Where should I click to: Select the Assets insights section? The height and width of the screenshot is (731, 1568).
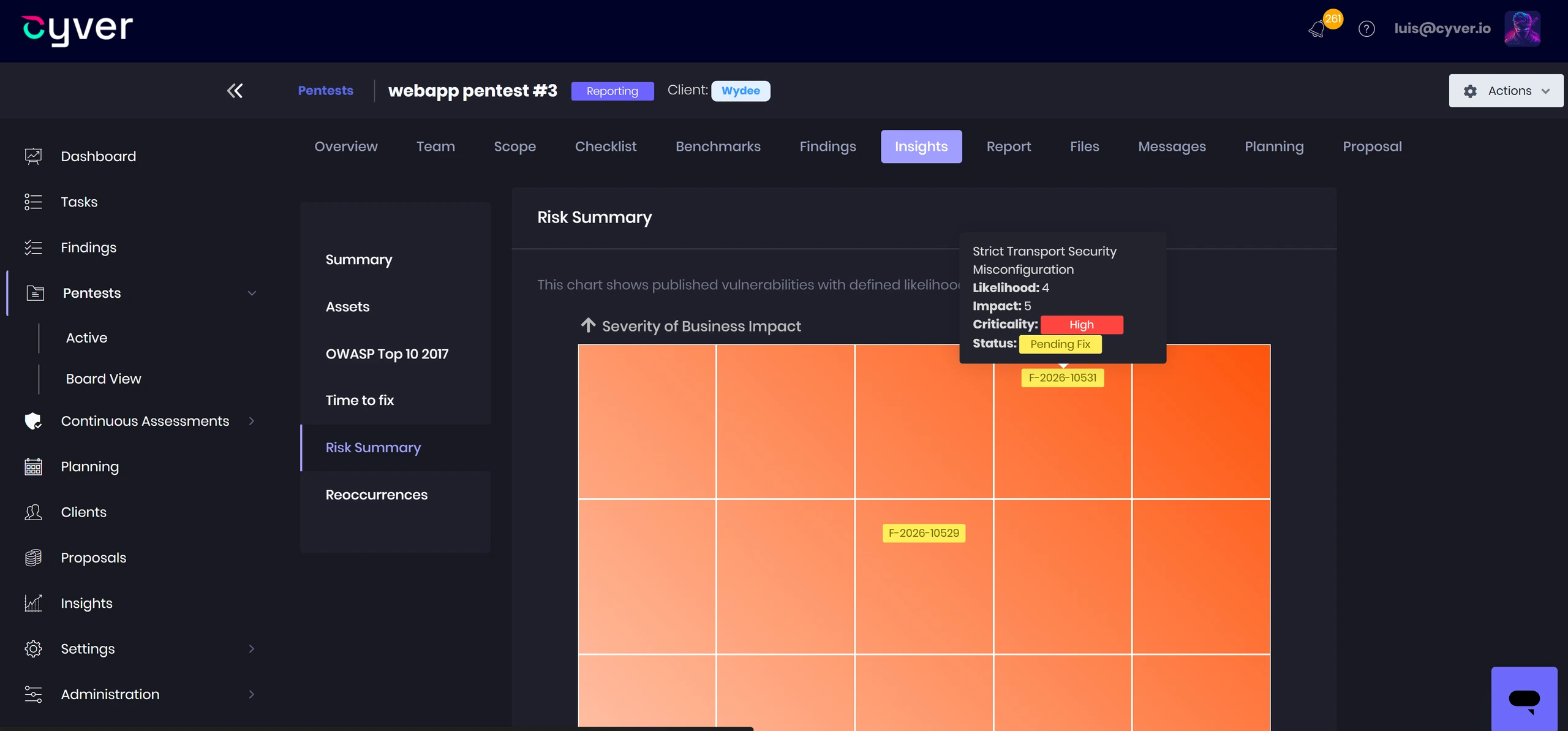pyautogui.click(x=395, y=306)
